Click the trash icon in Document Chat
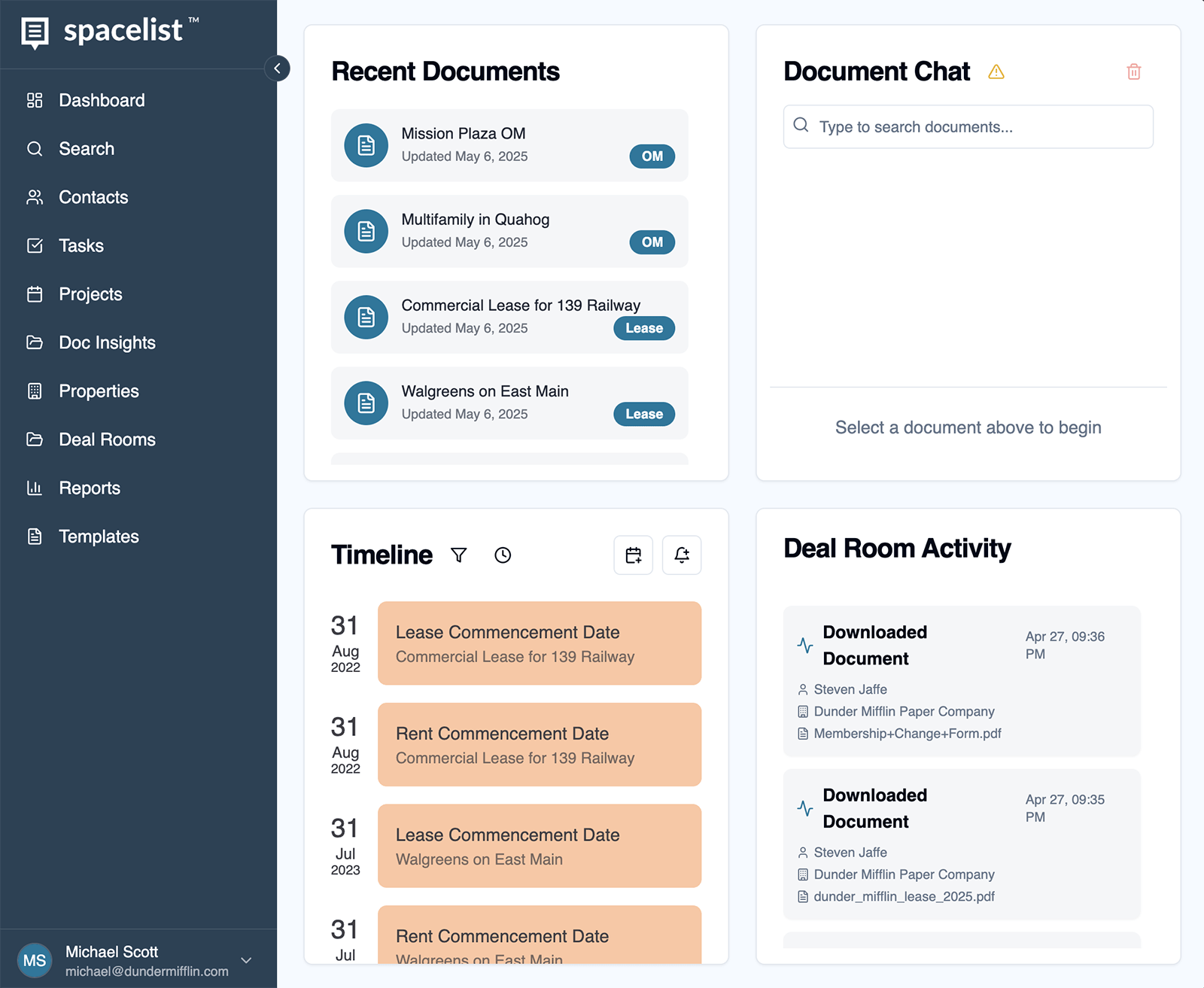 (x=1133, y=71)
